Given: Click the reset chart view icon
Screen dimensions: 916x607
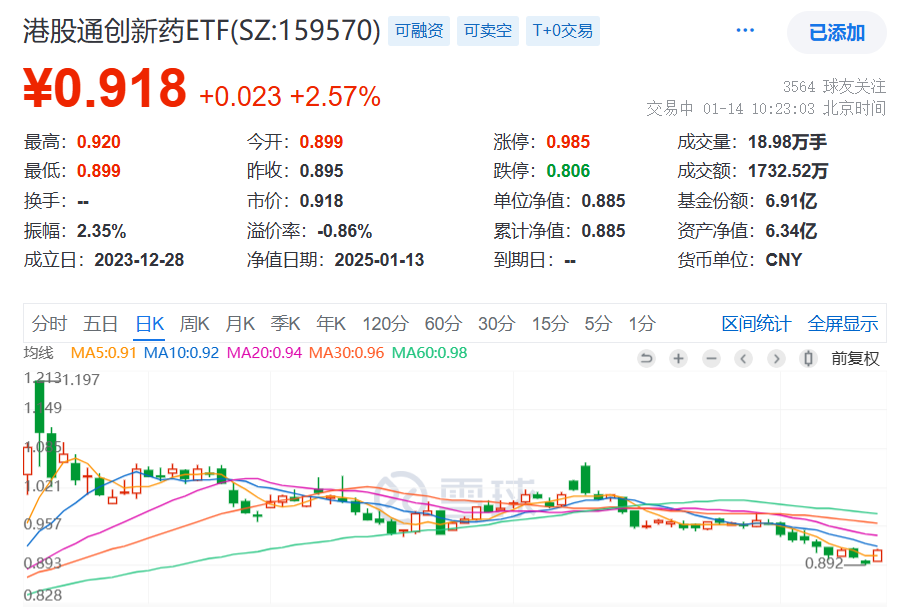Looking at the screenshot, I should point(646,358).
